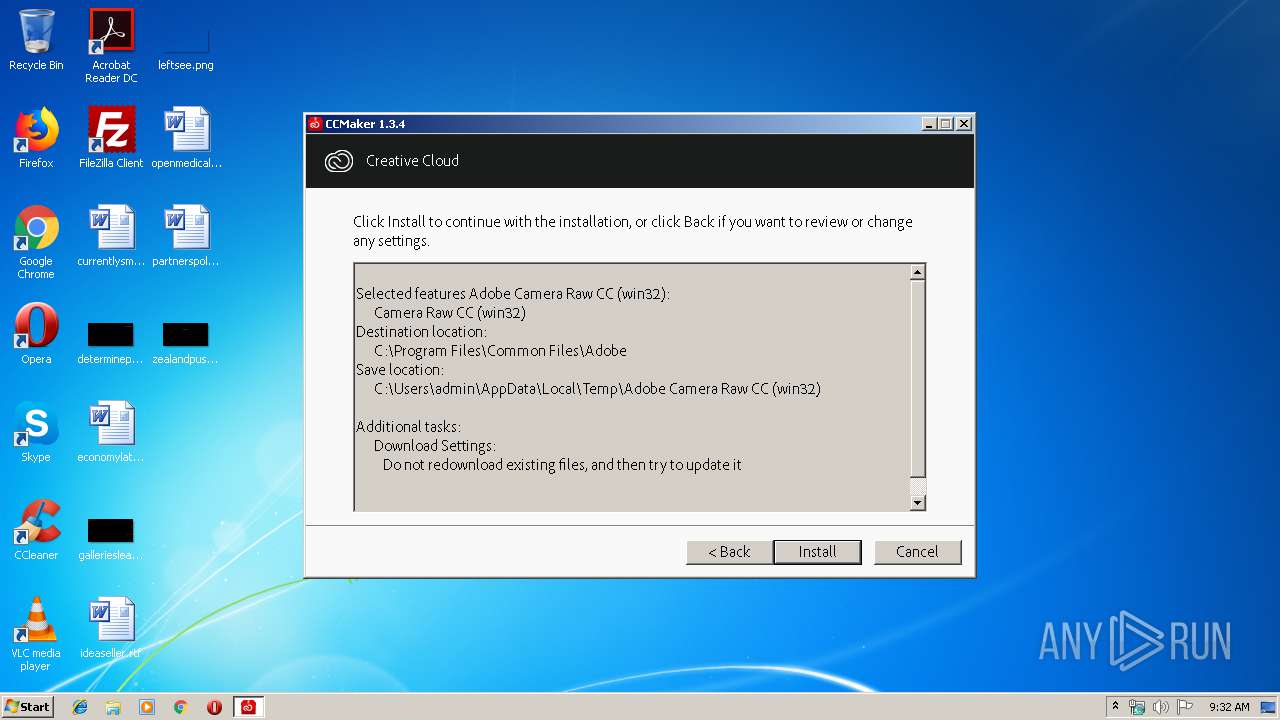Select the economylat Word document

(111, 432)
